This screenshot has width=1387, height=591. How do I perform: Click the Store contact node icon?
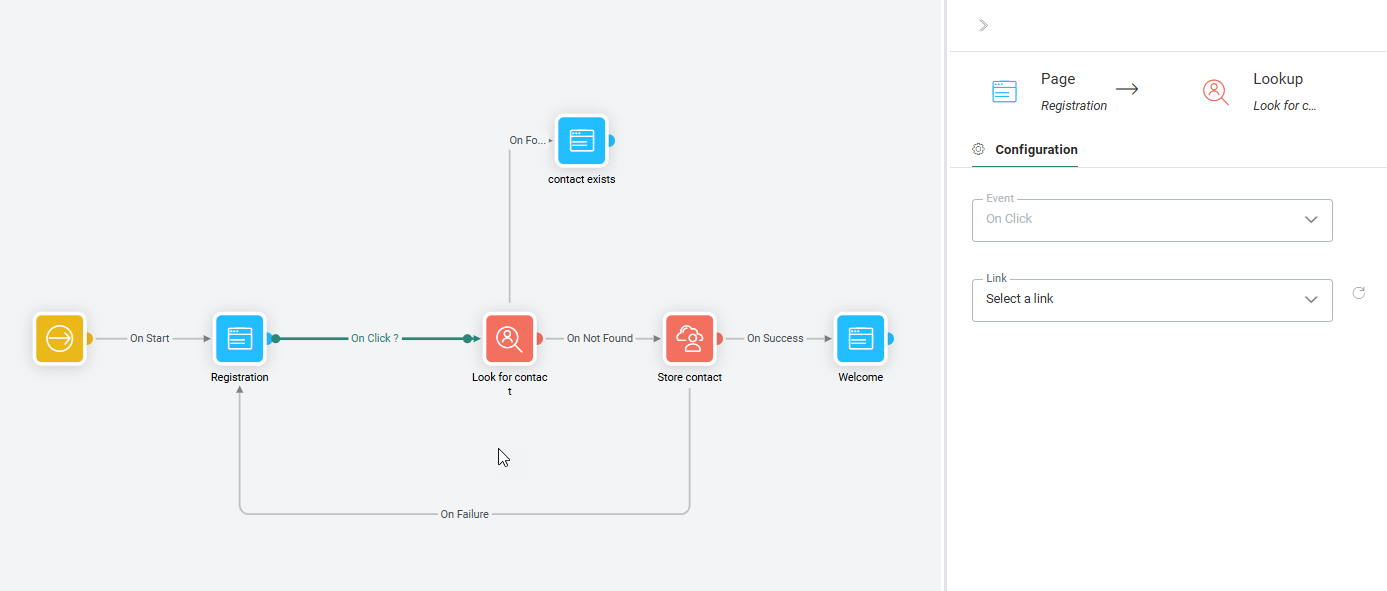pyautogui.click(x=689, y=338)
